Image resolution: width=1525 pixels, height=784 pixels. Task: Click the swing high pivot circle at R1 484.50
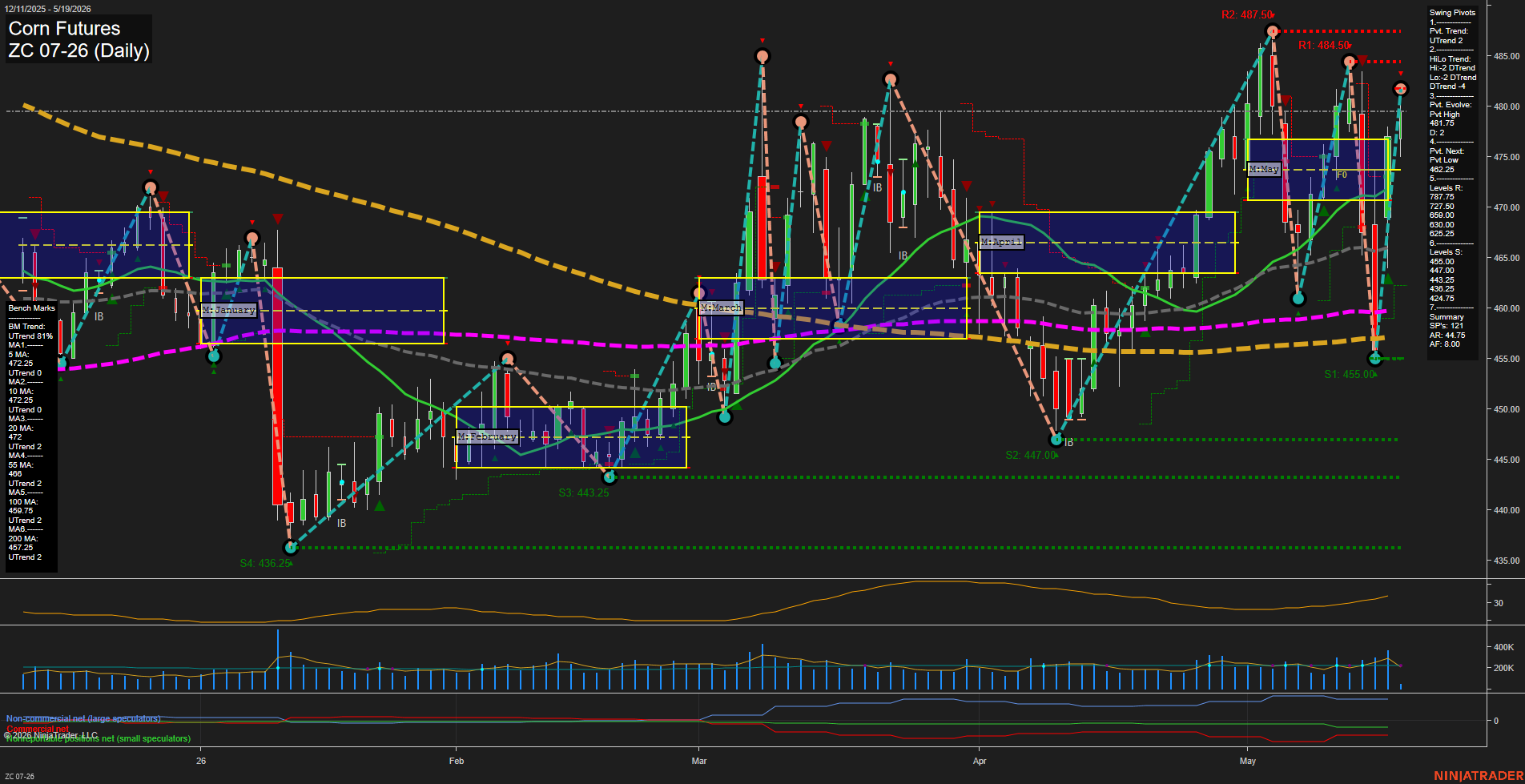coord(1350,62)
